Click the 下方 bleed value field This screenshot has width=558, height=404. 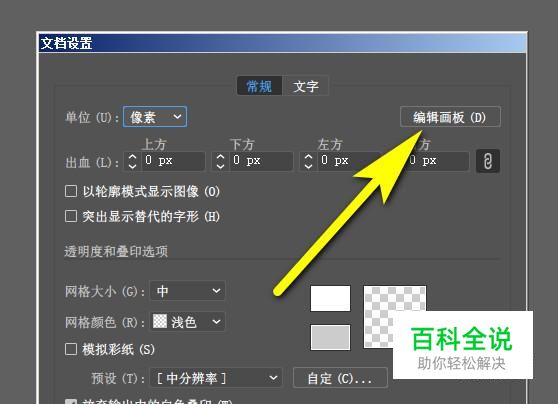tap(261, 161)
